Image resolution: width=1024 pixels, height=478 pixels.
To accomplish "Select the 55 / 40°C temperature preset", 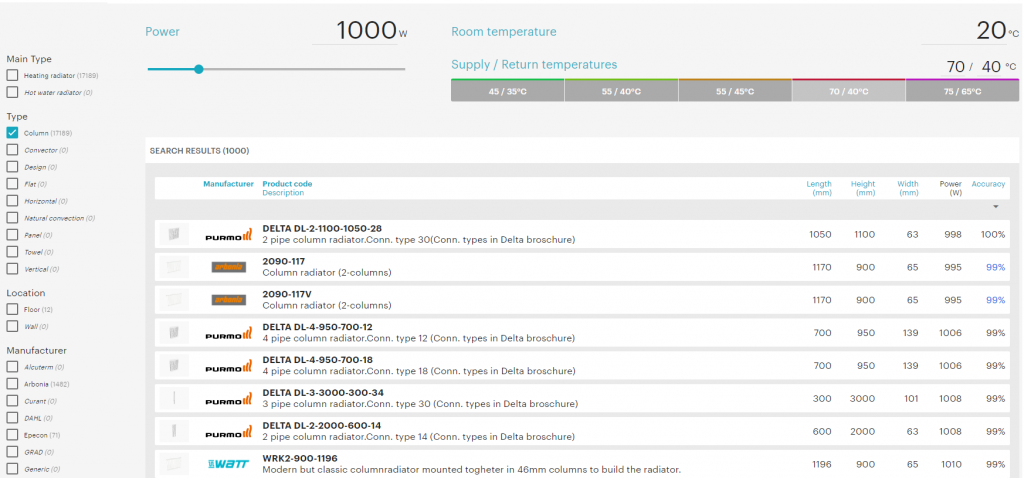I will click(x=621, y=91).
